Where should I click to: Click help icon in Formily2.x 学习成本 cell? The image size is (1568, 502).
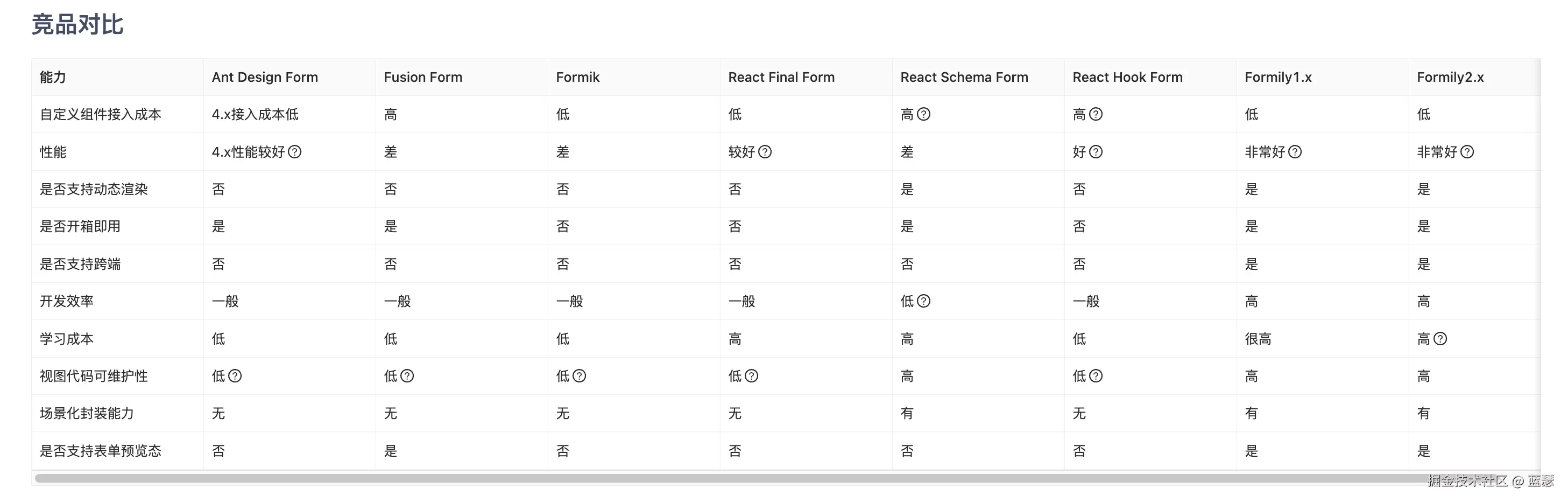pyautogui.click(x=1440, y=339)
